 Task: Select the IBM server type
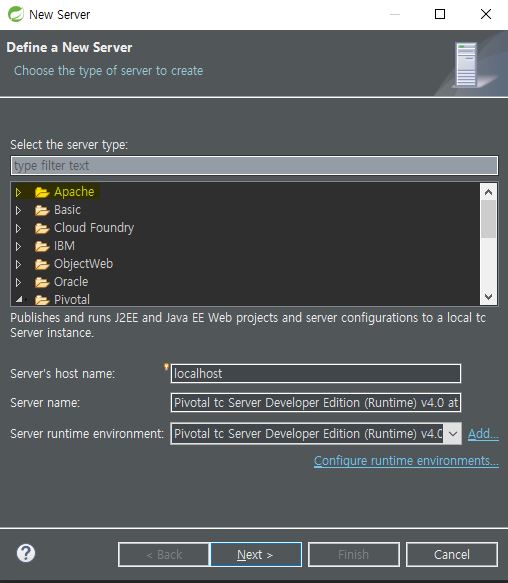pos(64,246)
